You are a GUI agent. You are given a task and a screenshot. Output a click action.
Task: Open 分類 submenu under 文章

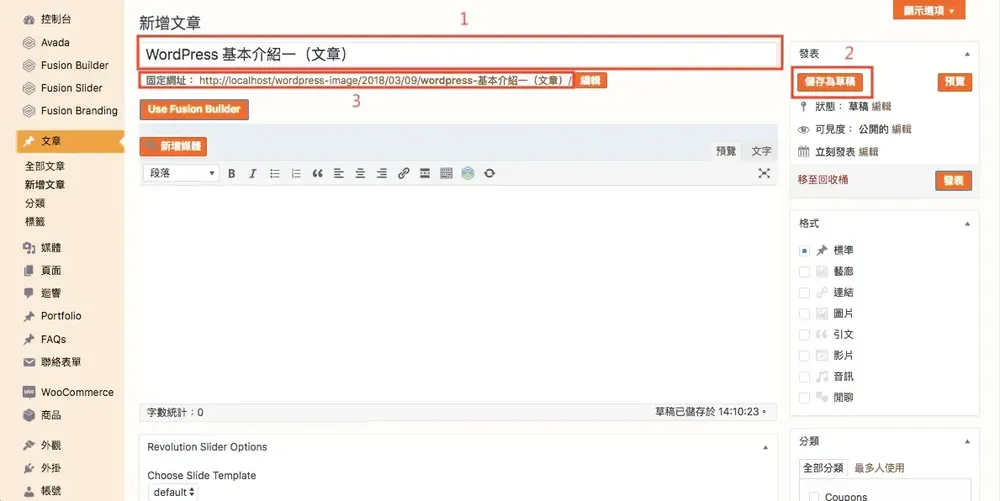34,203
